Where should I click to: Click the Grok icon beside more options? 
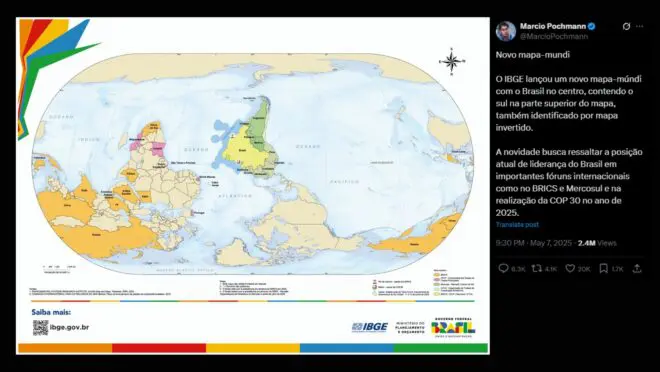point(626,27)
